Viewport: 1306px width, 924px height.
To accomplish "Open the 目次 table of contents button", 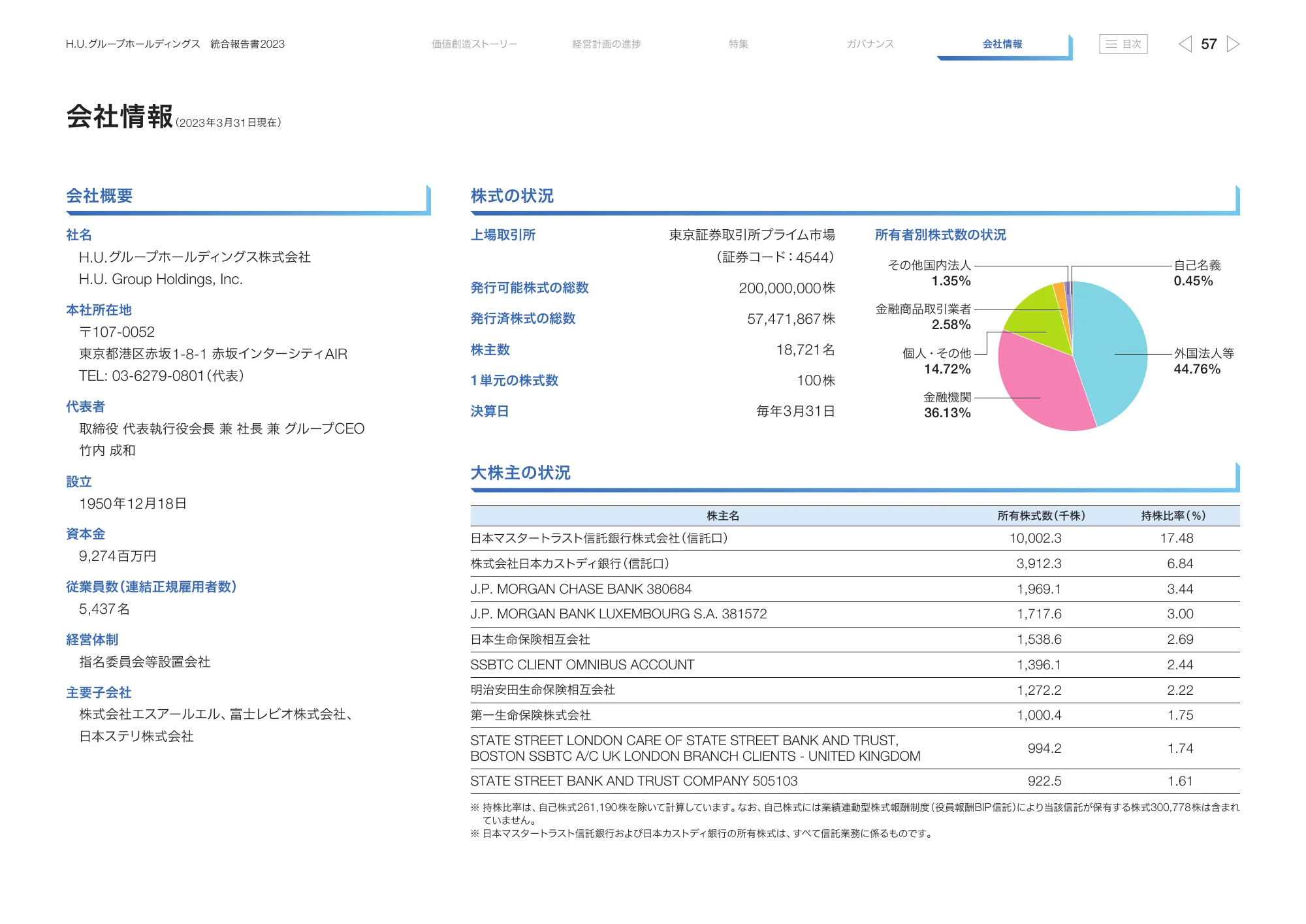I will [x=1123, y=44].
